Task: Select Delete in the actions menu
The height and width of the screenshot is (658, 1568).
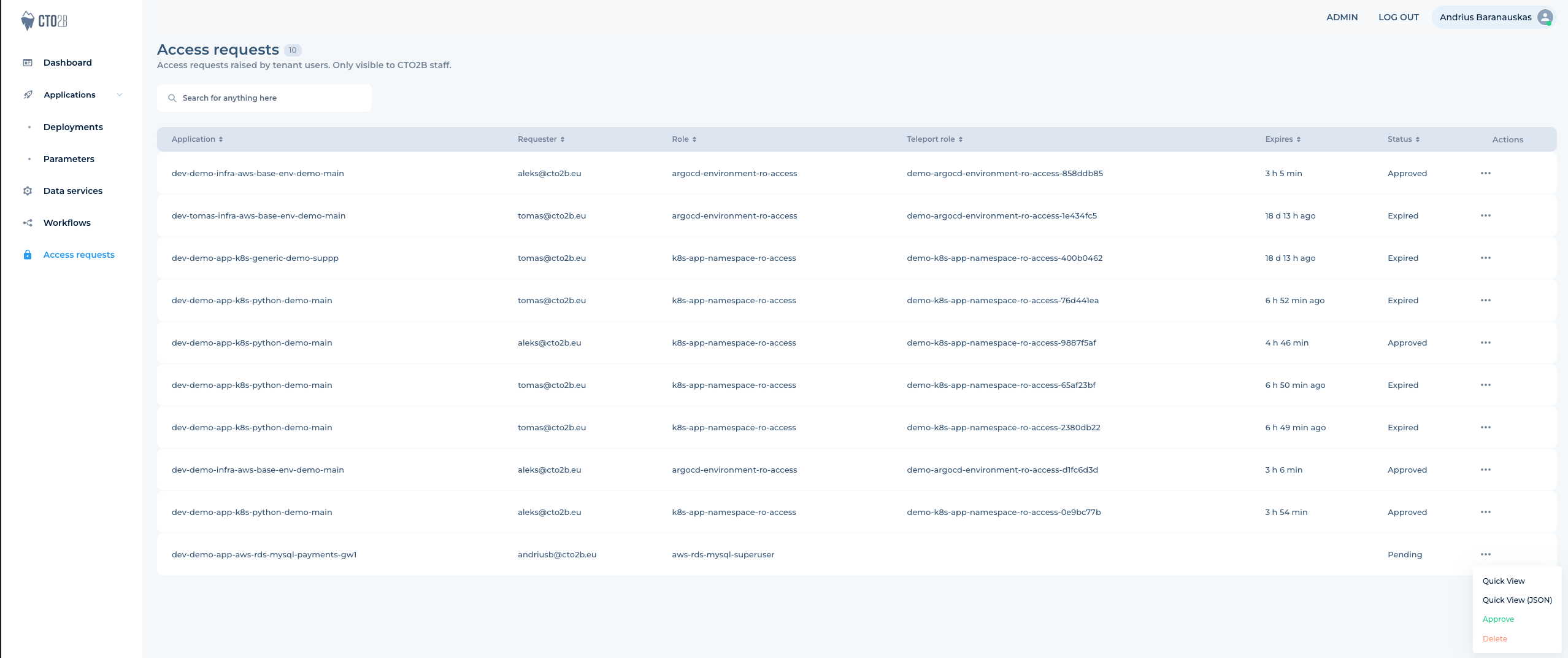Action: (1494, 638)
